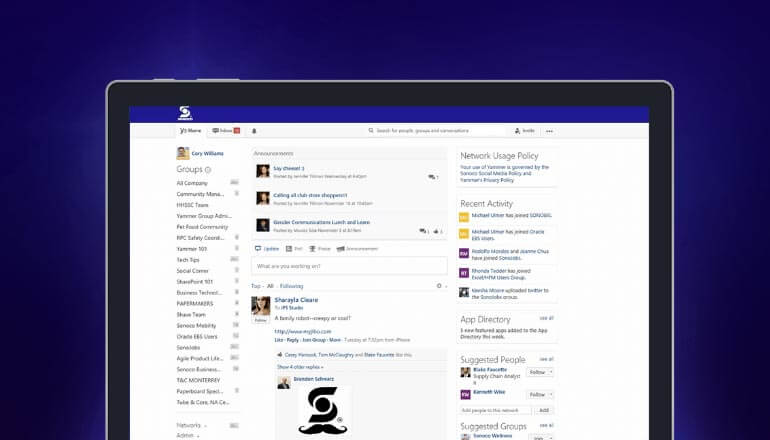Click in 'What are you working on?' box
This screenshot has width=770, height=440.
[349, 266]
